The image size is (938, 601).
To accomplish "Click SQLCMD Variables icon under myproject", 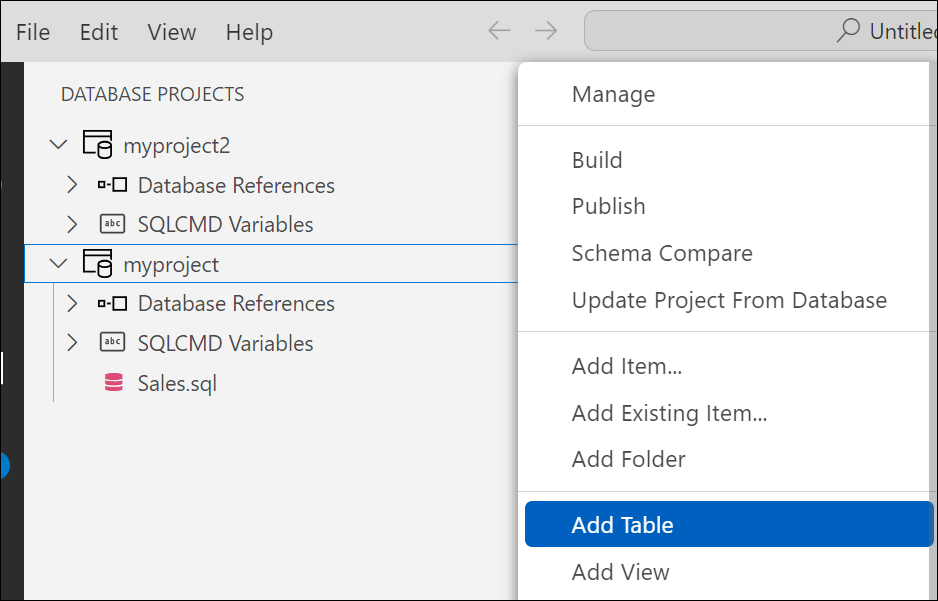I will (113, 343).
